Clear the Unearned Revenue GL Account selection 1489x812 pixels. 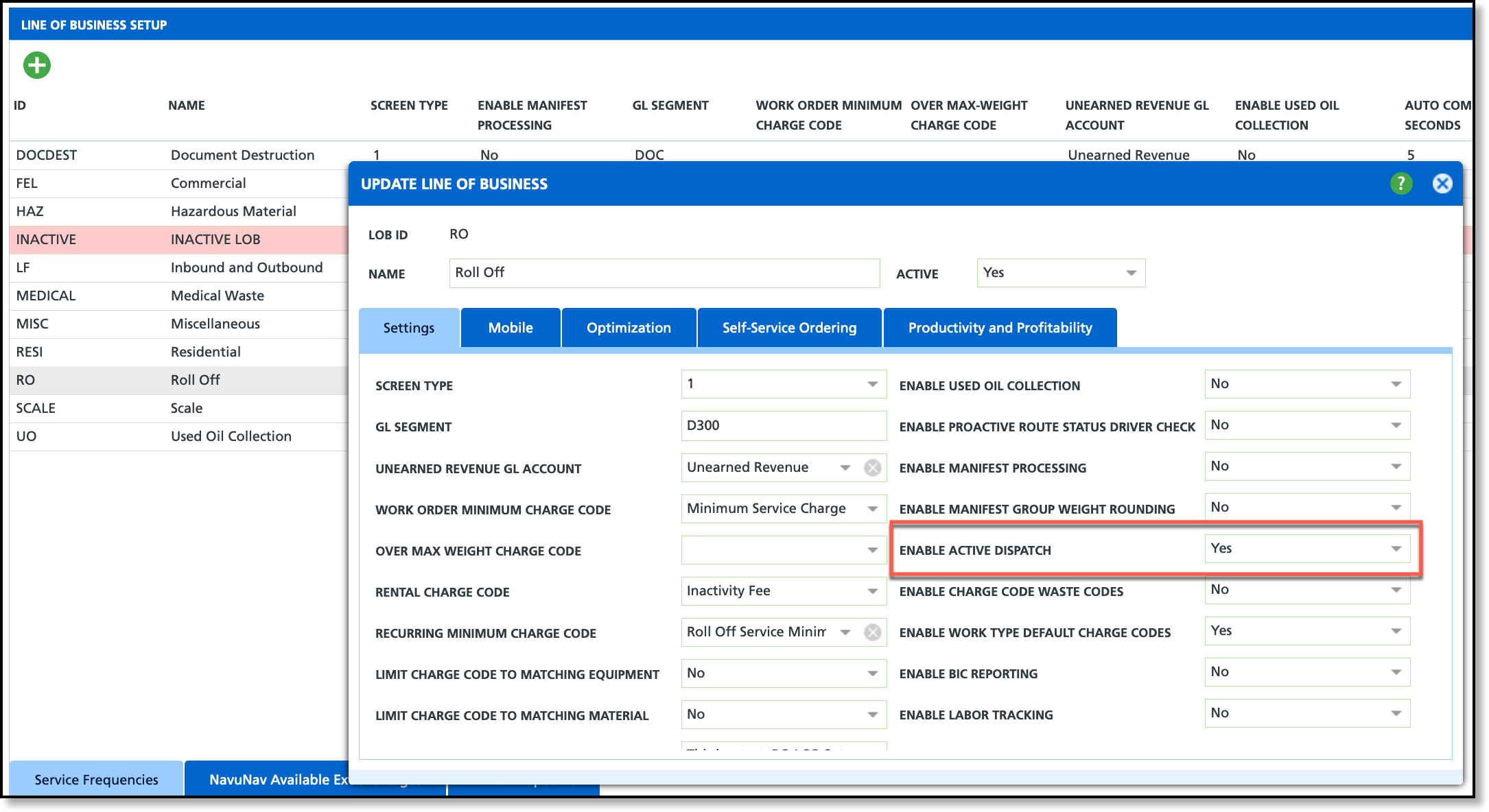(x=873, y=468)
